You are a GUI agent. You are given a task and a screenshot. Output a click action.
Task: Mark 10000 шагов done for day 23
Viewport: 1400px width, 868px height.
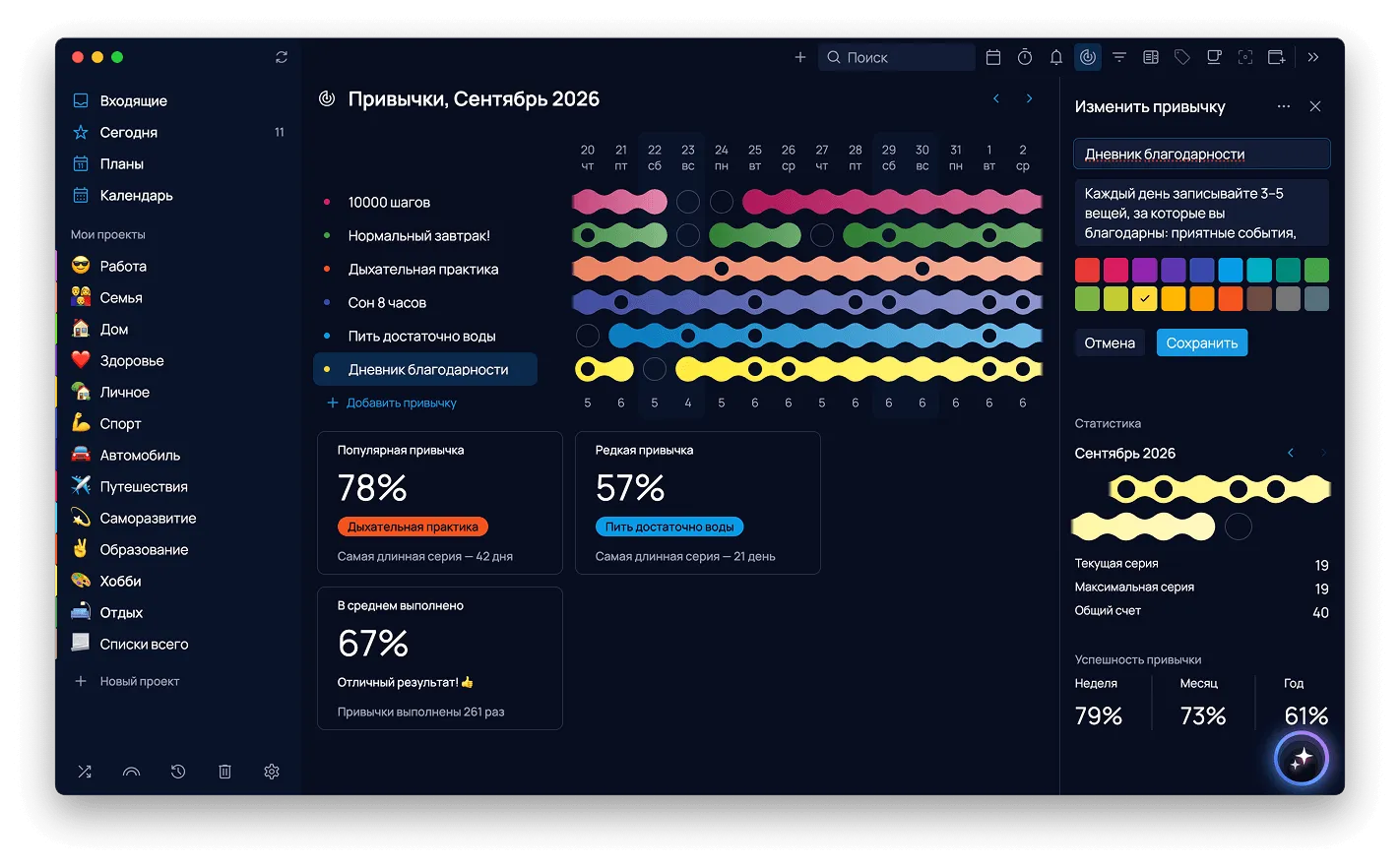click(x=688, y=202)
